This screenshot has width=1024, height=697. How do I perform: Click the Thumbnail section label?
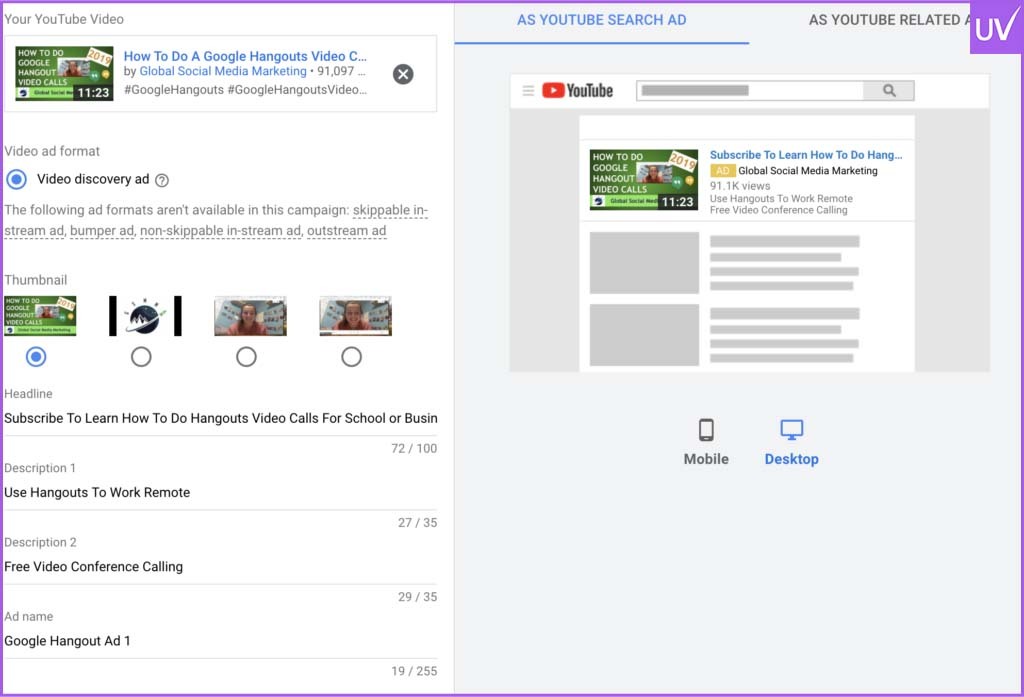point(35,280)
